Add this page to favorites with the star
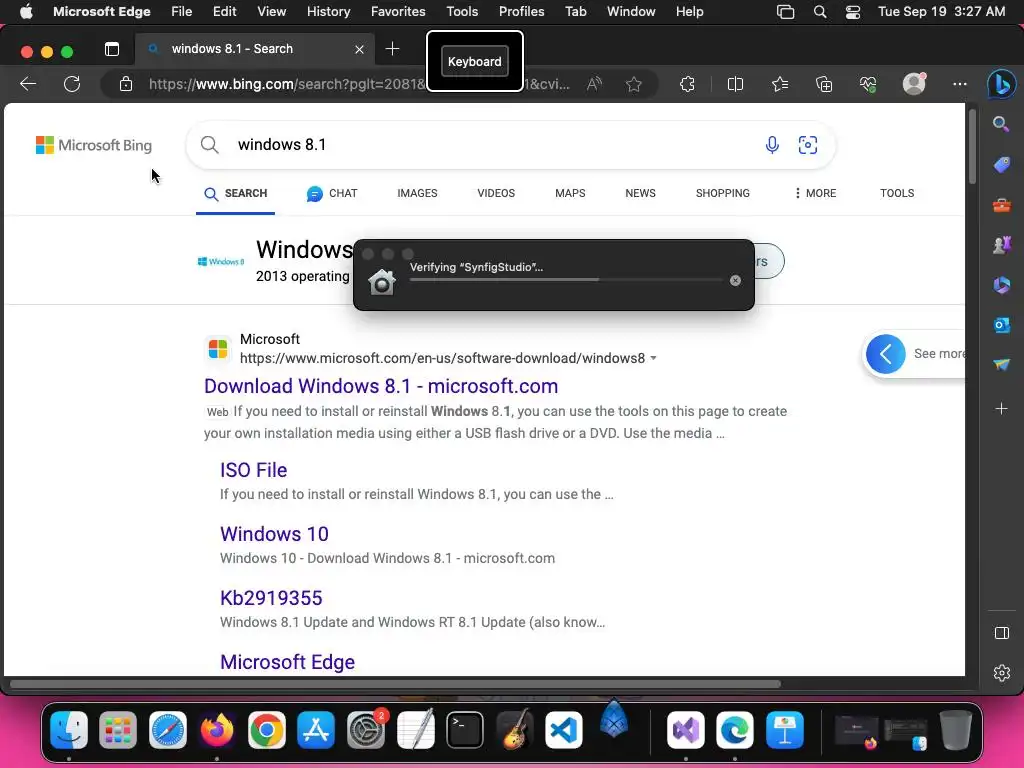 click(x=633, y=84)
